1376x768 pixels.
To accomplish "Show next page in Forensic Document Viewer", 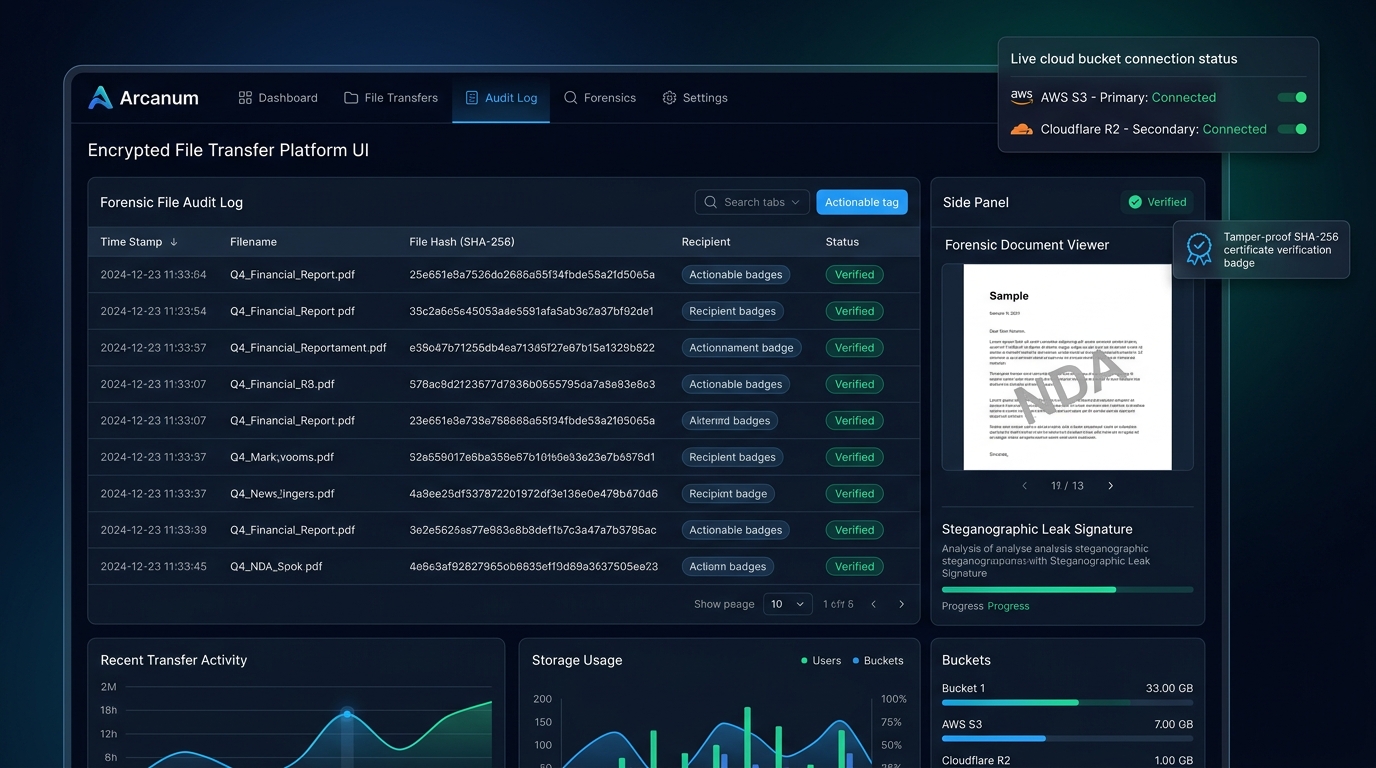I will pyautogui.click(x=1110, y=486).
